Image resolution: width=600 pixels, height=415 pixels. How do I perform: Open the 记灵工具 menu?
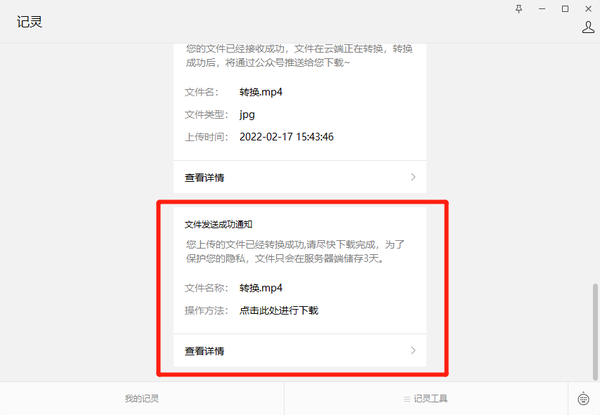click(x=426, y=399)
